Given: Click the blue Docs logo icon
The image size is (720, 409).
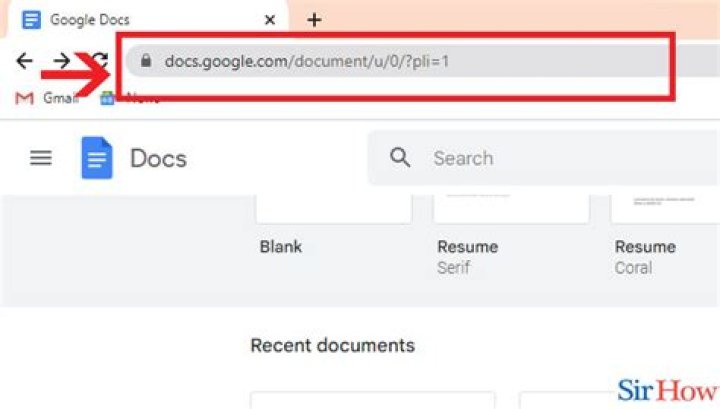Looking at the screenshot, I should [x=97, y=158].
